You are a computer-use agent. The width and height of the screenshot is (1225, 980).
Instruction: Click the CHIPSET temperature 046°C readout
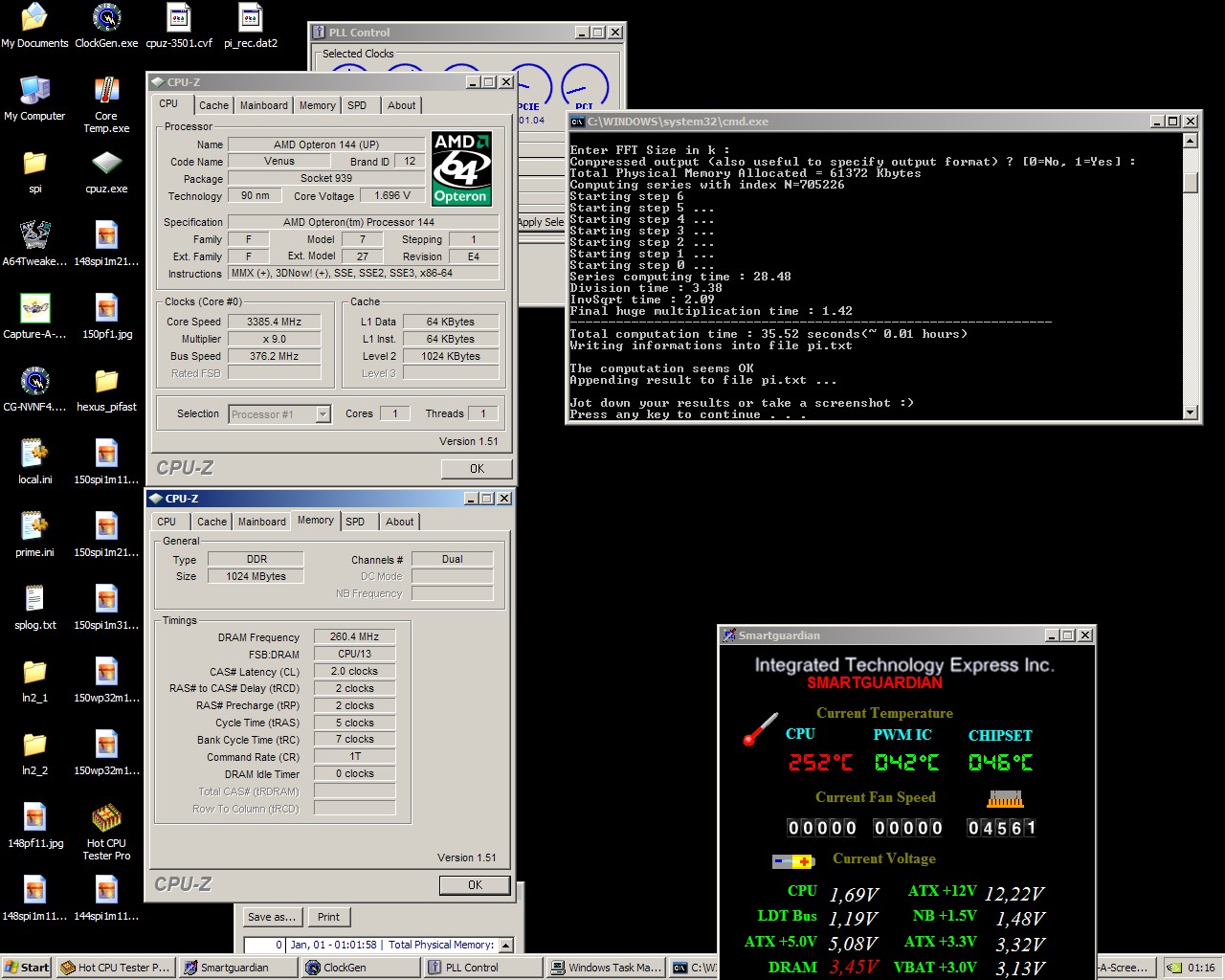pyautogui.click(x=1001, y=762)
